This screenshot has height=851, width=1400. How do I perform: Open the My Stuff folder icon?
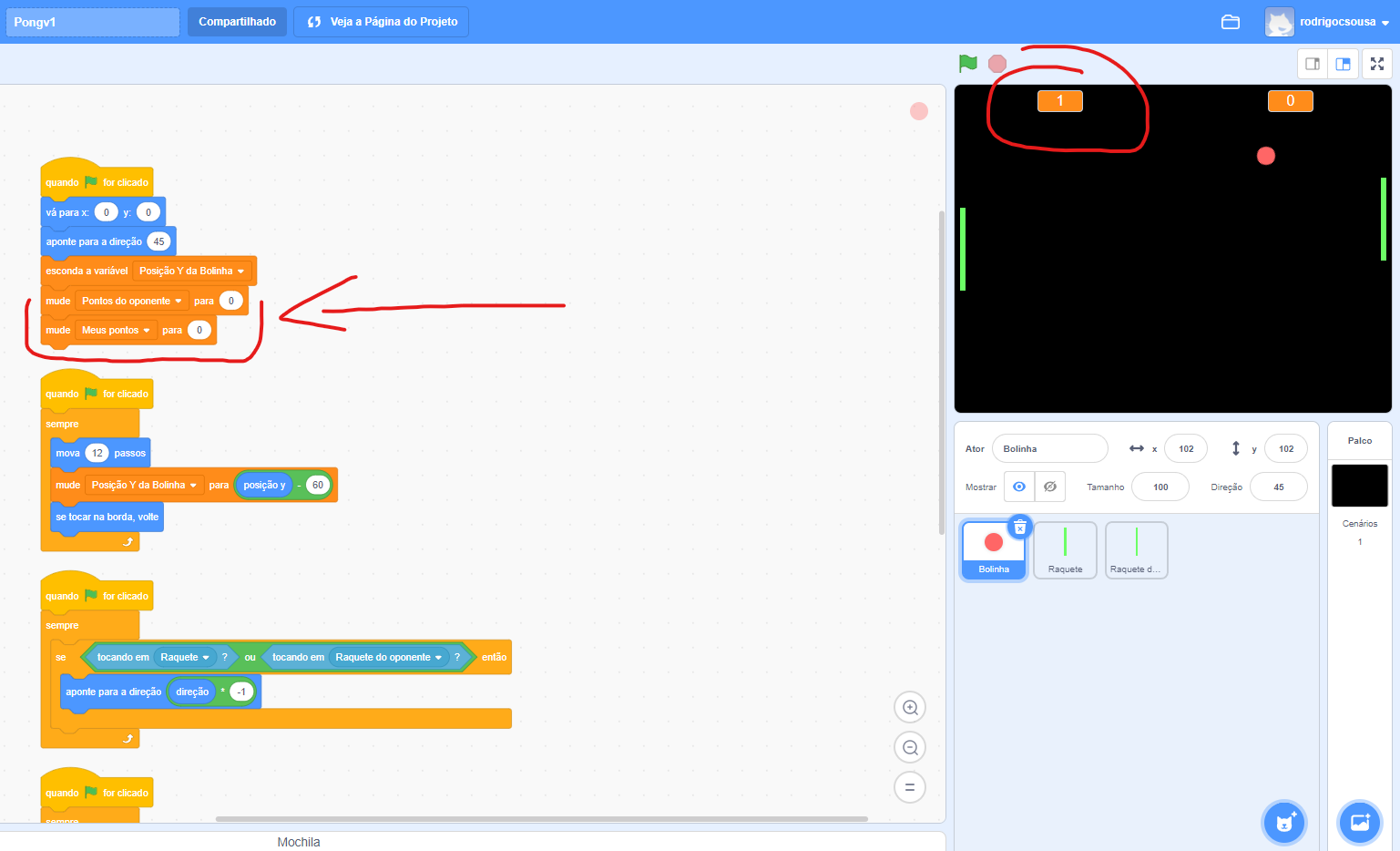(1231, 22)
